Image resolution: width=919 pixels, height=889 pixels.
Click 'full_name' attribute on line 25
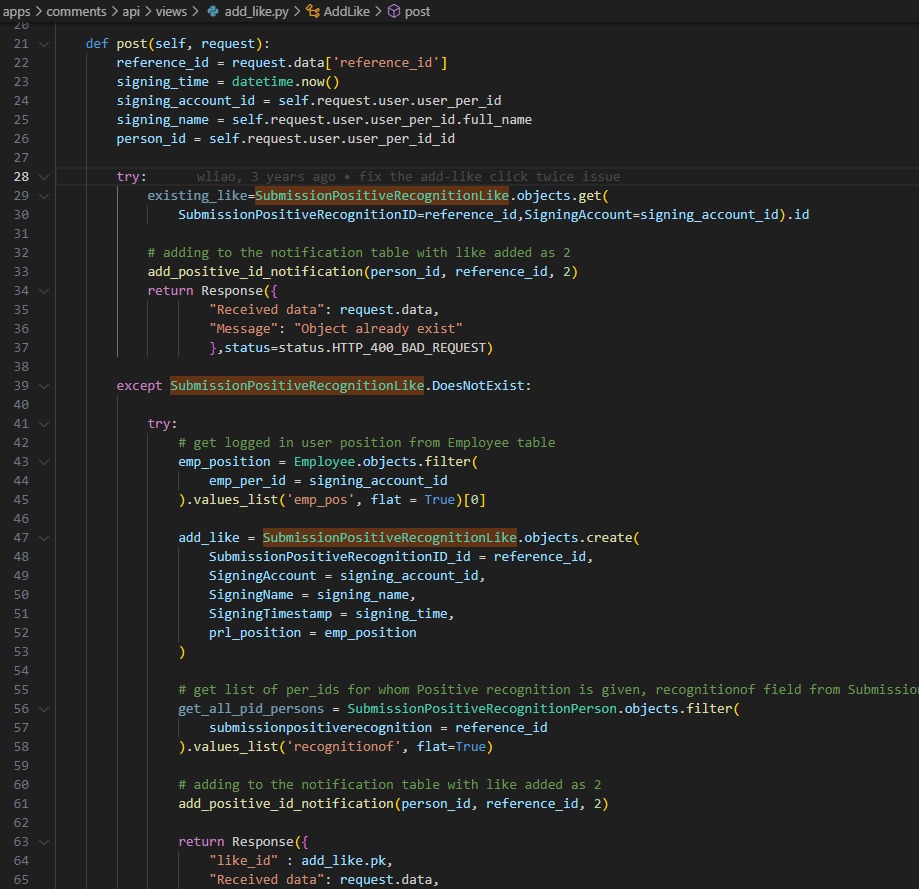498,120
